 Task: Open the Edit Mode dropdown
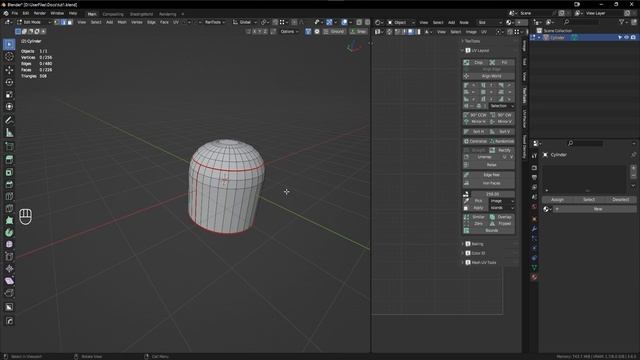pos(33,22)
